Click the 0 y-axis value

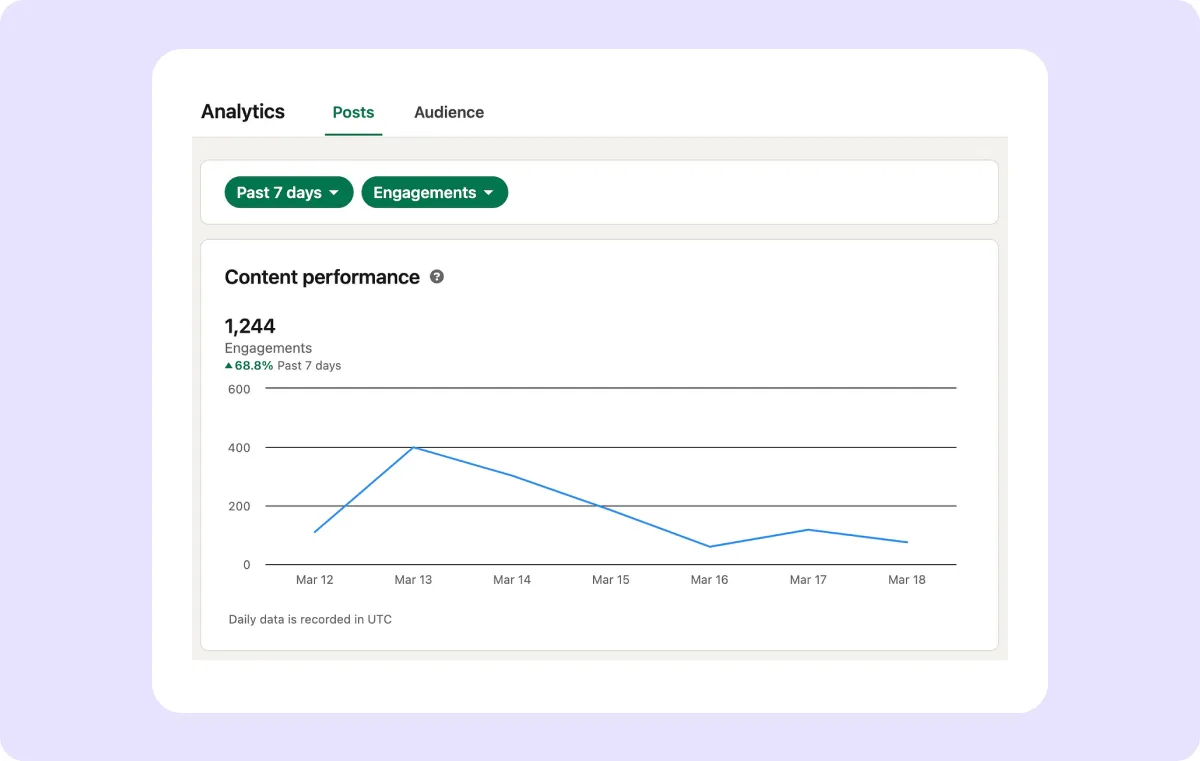click(246, 565)
